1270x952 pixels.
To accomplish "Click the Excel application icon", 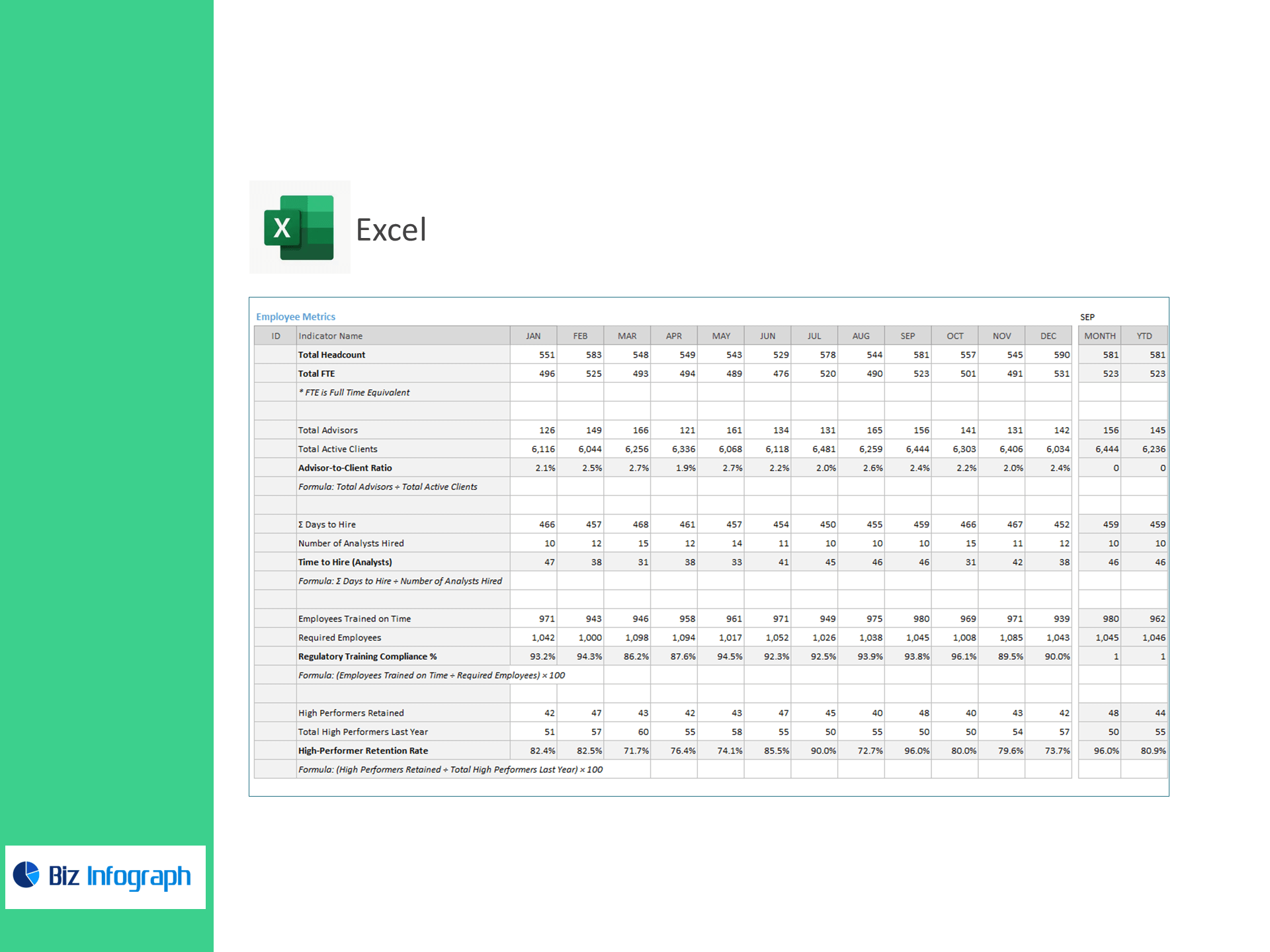I will click(x=299, y=227).
